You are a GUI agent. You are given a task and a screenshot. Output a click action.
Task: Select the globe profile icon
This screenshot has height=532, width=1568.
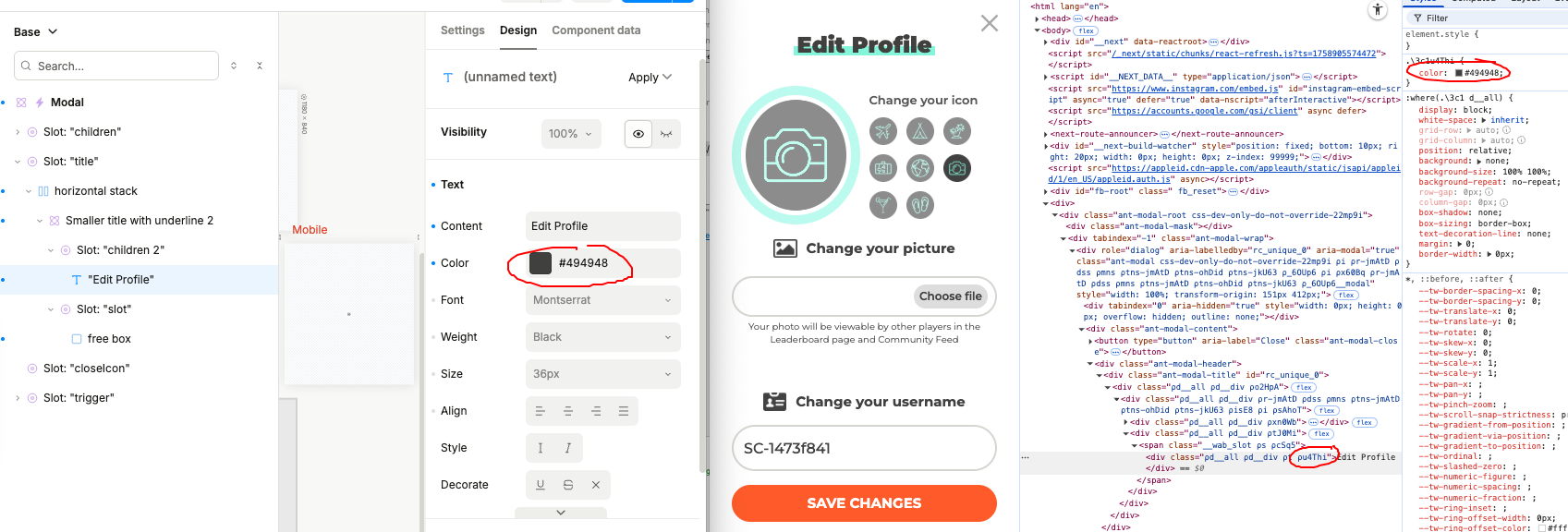tap(920, 168)
